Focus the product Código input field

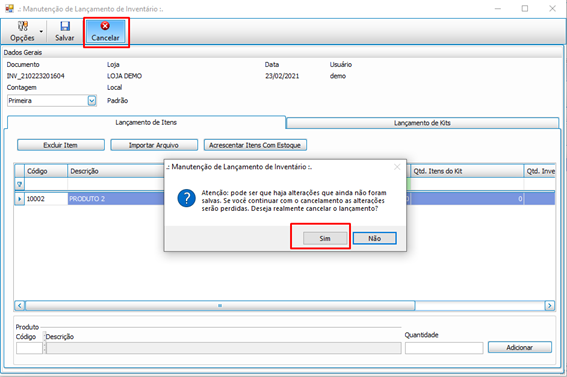point(29,348)
